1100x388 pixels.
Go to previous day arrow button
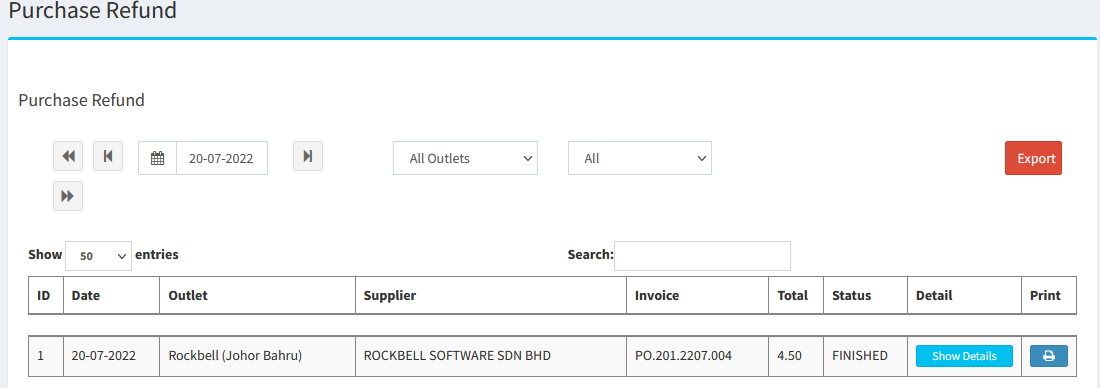[108, 156]
